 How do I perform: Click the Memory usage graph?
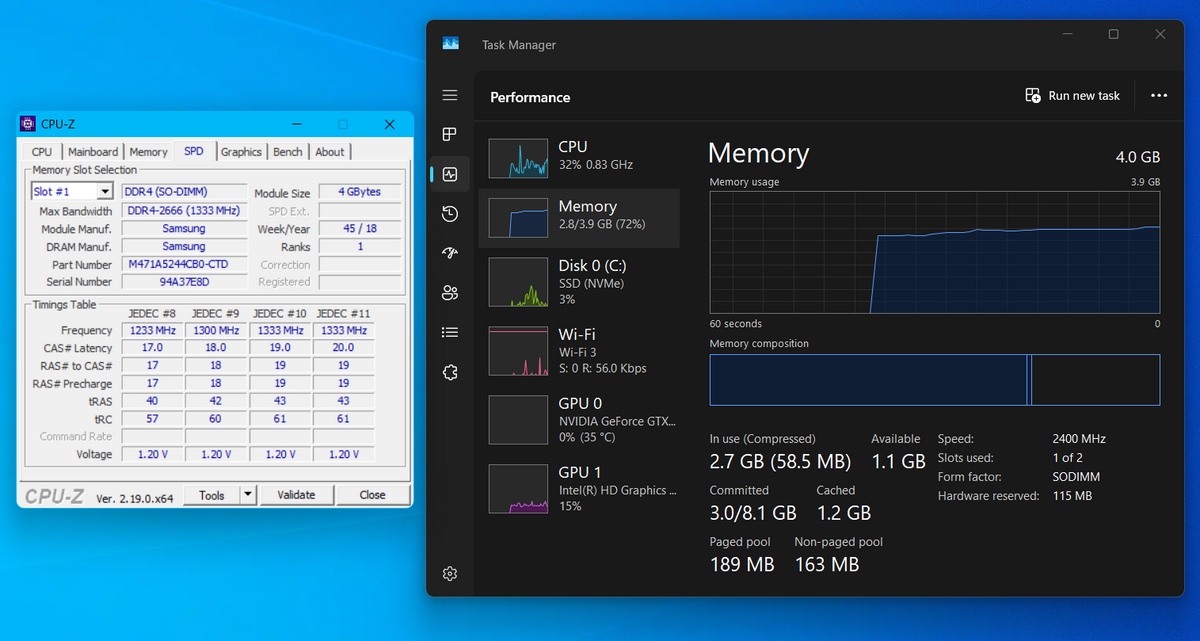(x=935, y=254)
